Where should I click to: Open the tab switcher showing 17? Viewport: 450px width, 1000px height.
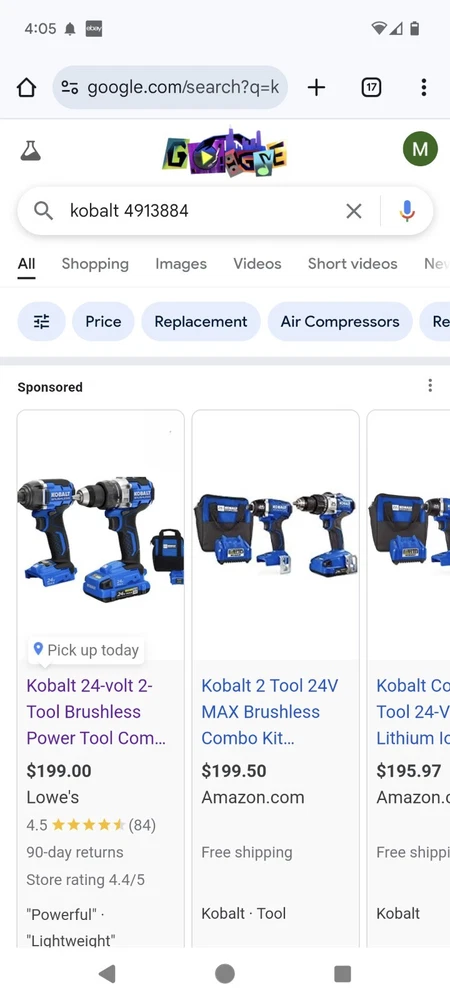(x=371, y=87)
